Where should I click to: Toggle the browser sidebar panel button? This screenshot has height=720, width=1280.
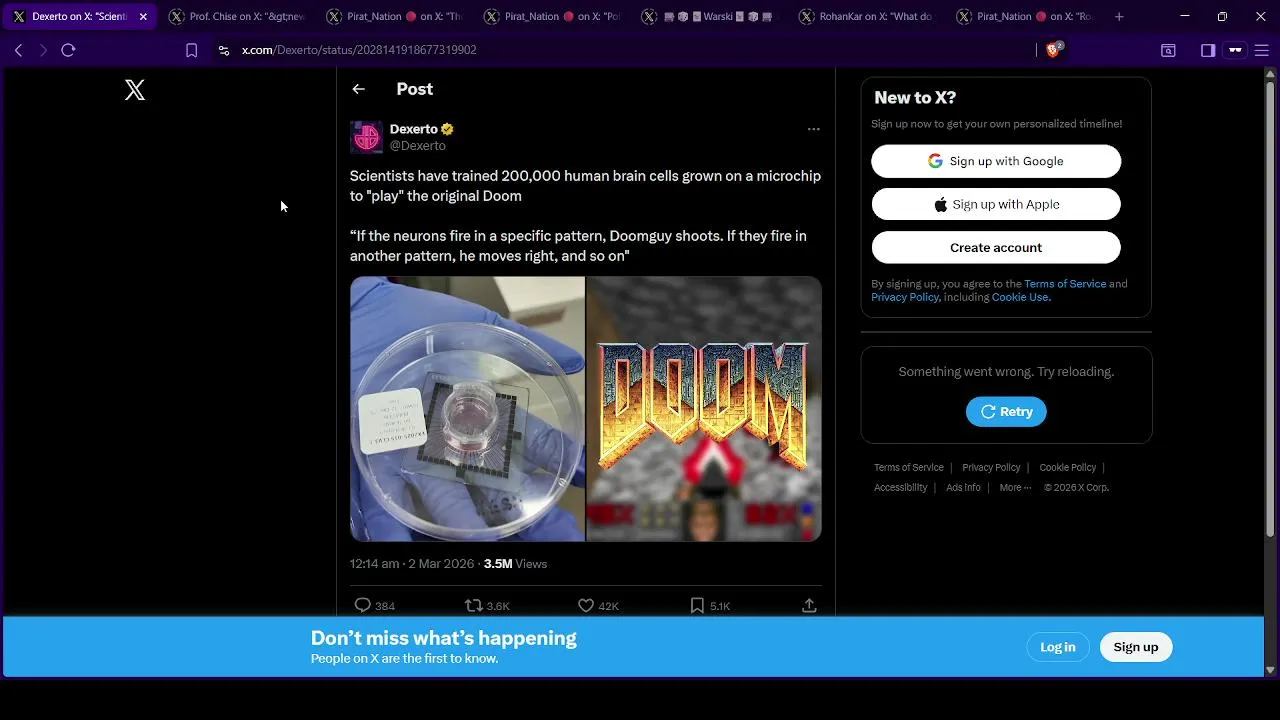click(1208, 50)
